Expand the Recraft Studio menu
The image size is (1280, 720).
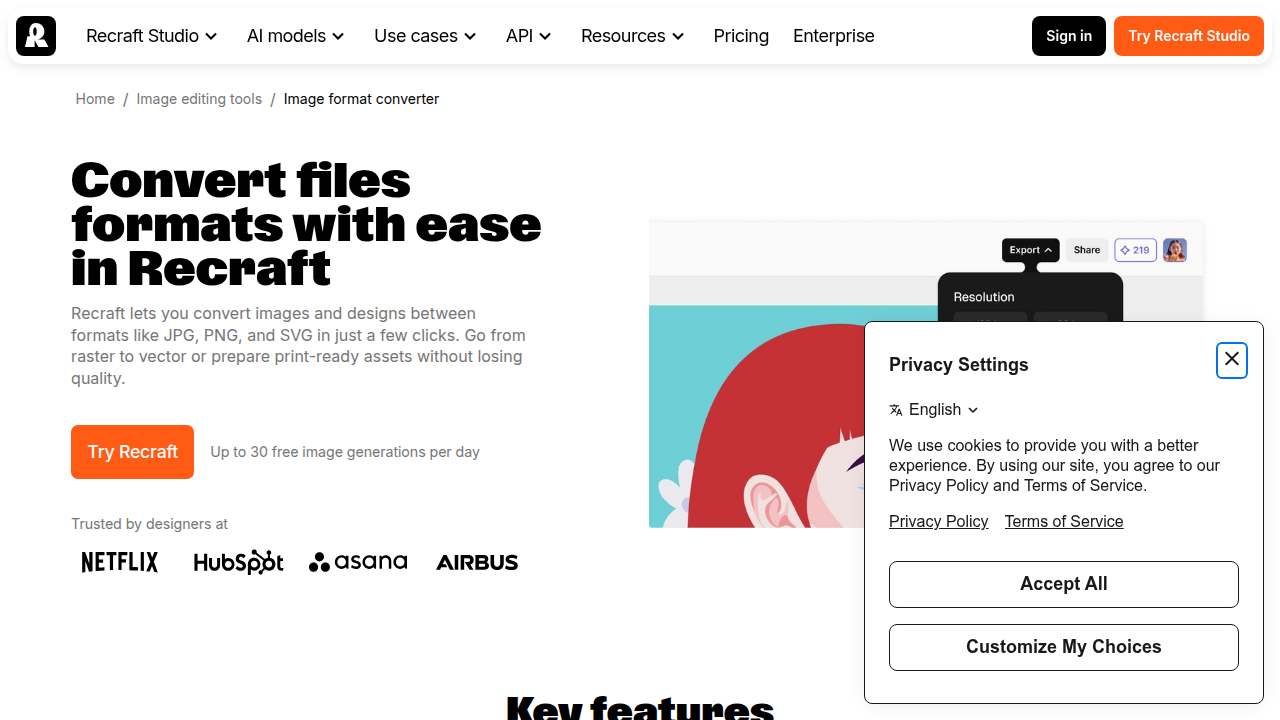(x=152, y=36)
